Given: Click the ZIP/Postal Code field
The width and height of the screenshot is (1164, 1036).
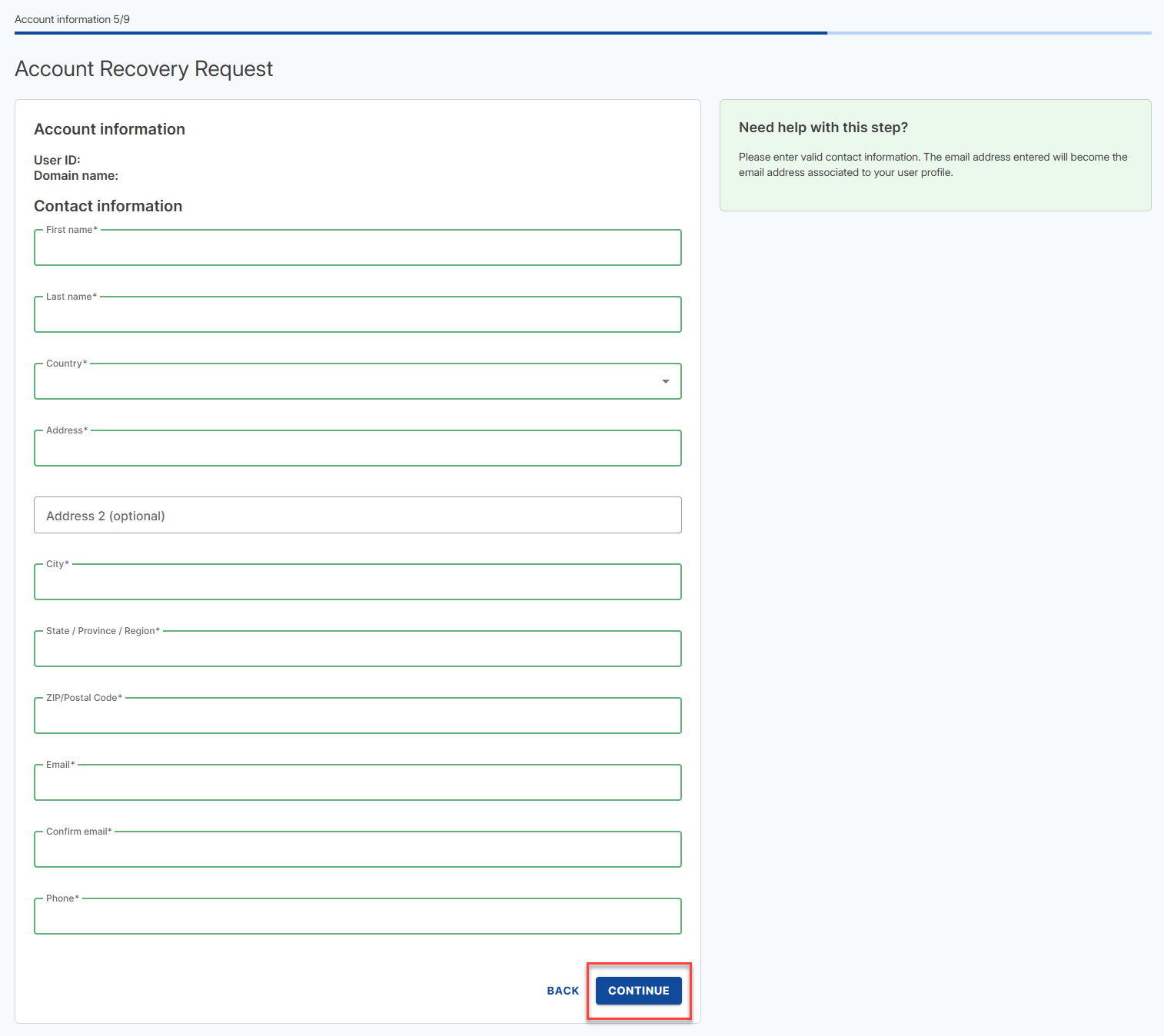Looking at the screenshot, I should (x=358, y=716).
